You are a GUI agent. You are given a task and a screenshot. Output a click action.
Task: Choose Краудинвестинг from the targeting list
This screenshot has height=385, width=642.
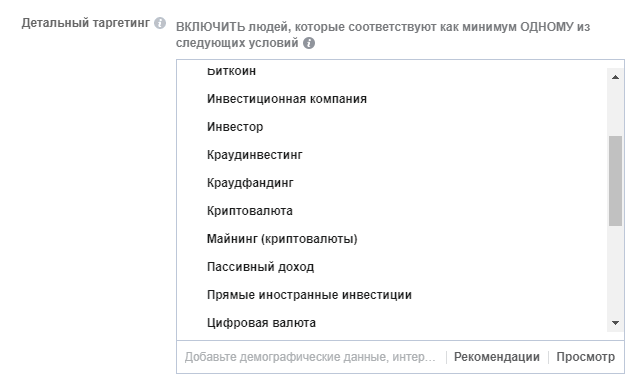click(x=255, y=155)
